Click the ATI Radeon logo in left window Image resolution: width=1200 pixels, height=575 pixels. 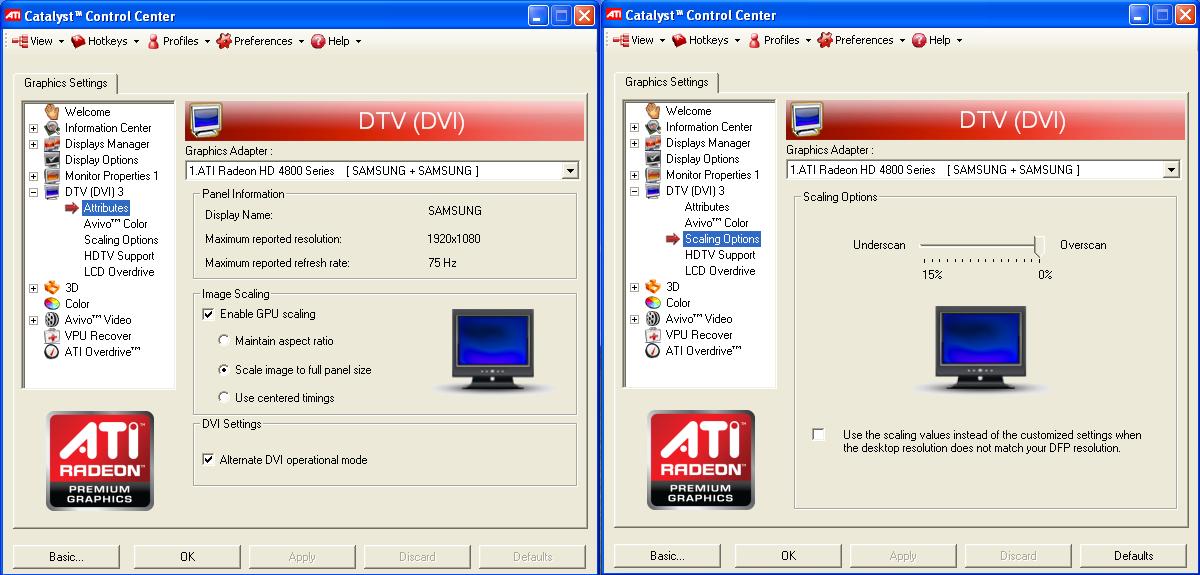point(100,460)
